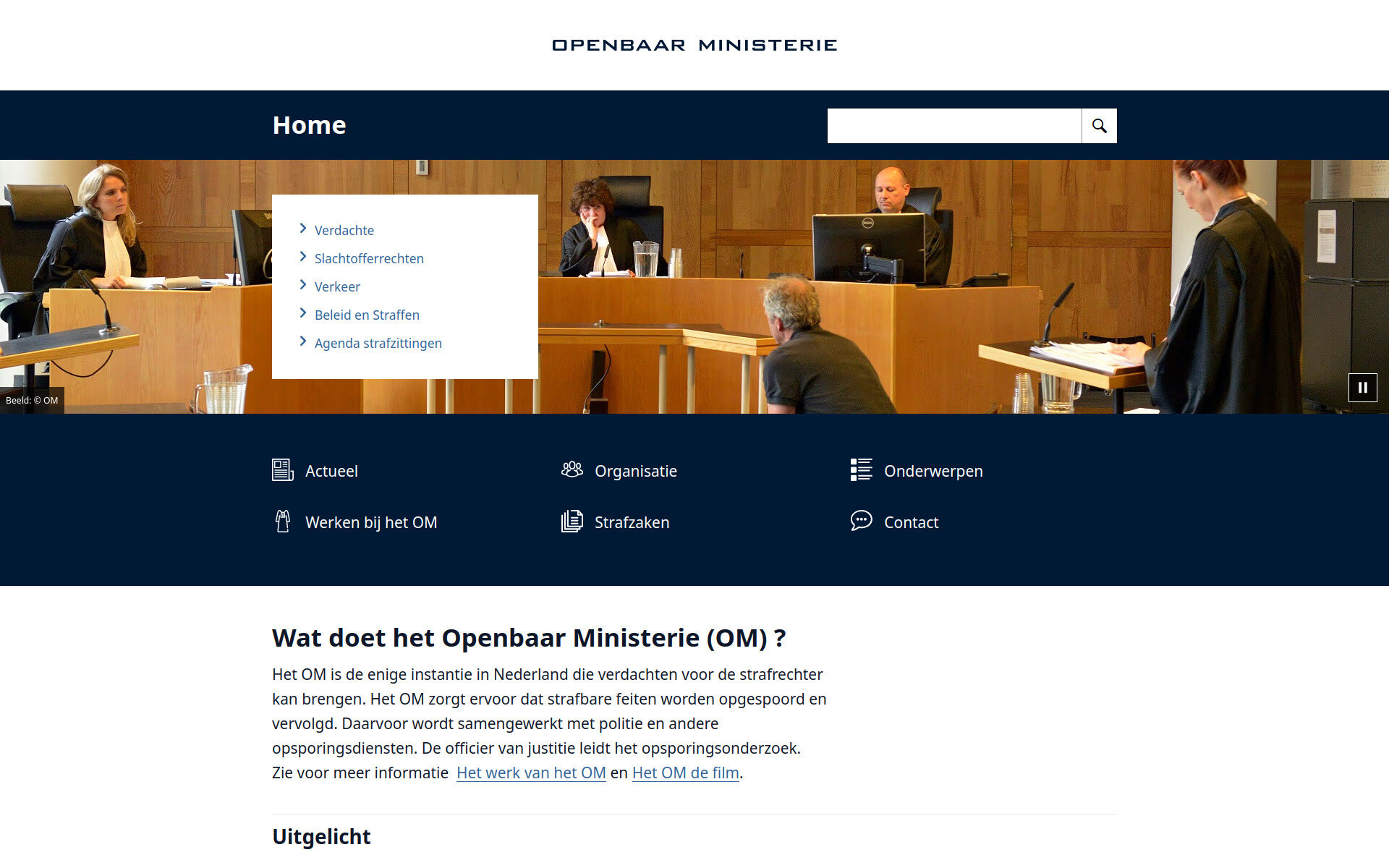The width and height of the screenshot is (1389, 868).
Task: Go to the Verkeer page
Action: (337, 286)
